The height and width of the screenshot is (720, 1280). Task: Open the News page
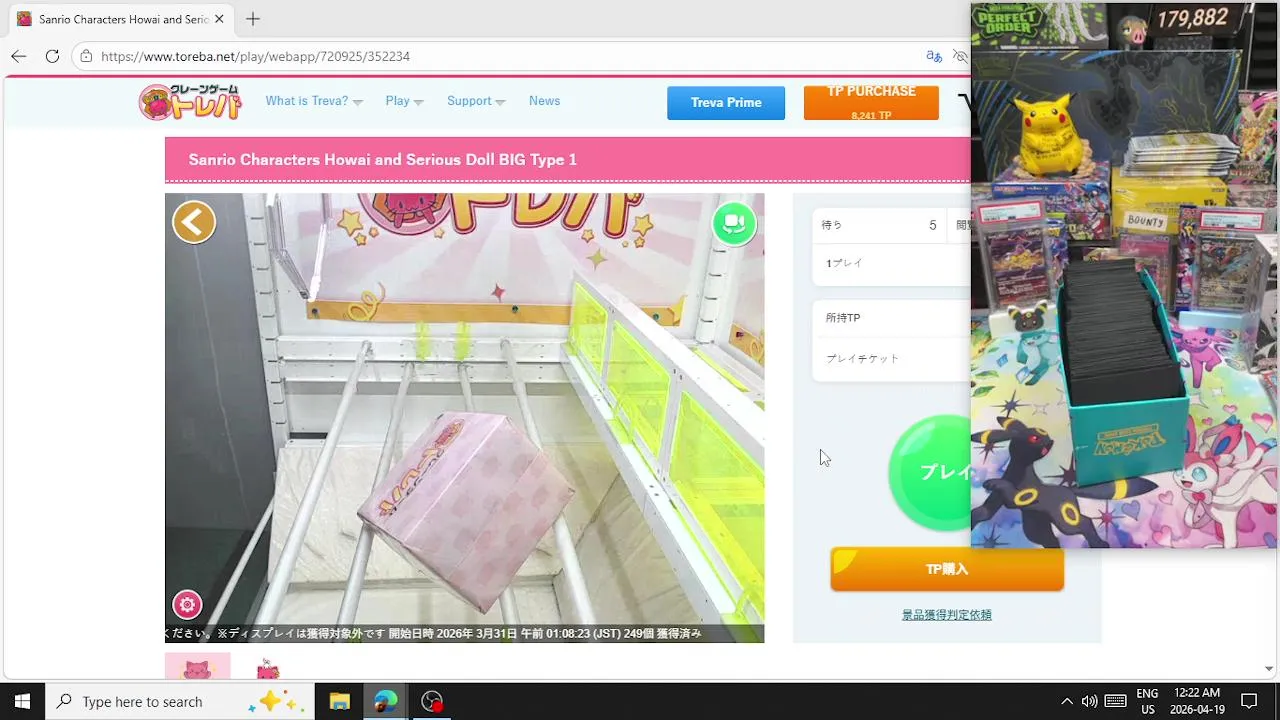click(544, 101)
